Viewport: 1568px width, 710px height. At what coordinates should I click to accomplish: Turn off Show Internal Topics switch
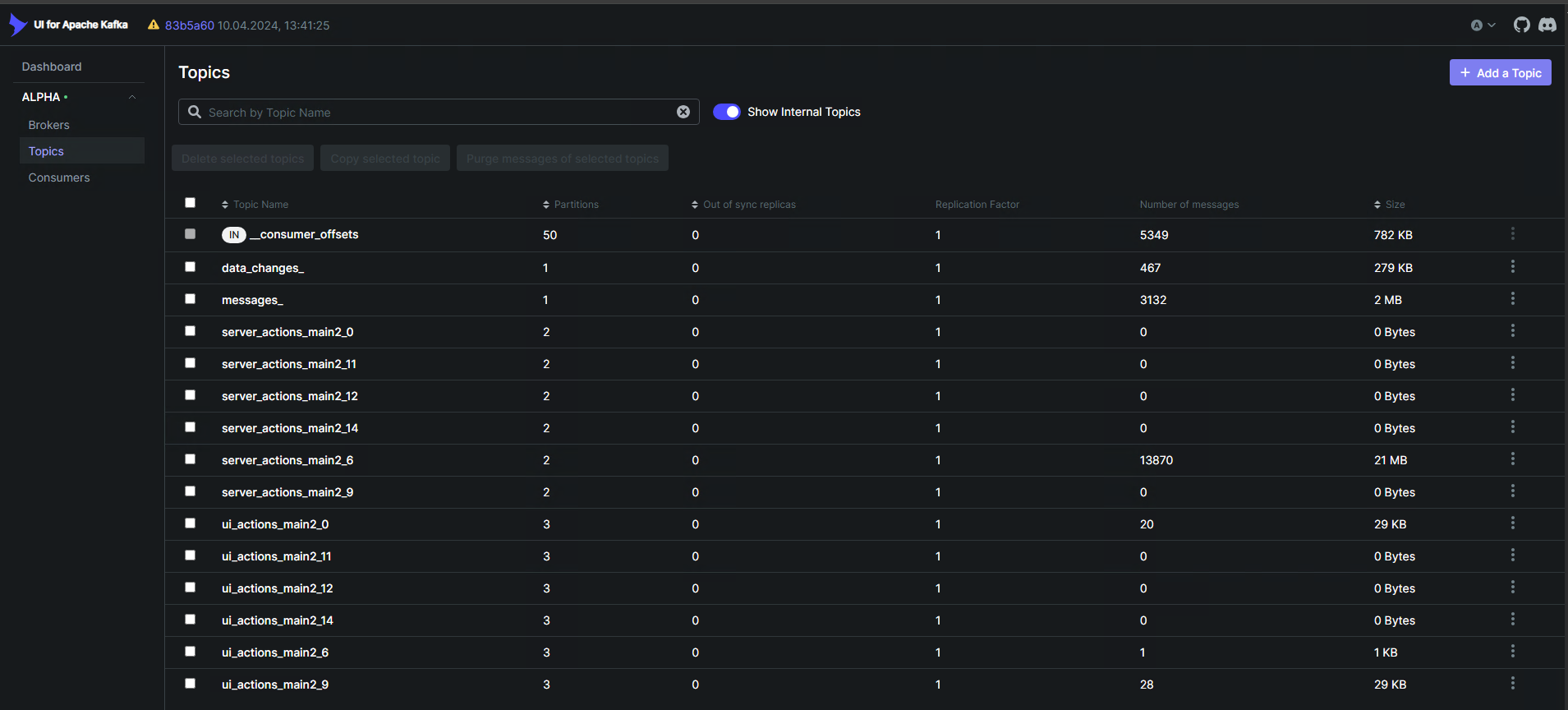(x=726, y=112)
